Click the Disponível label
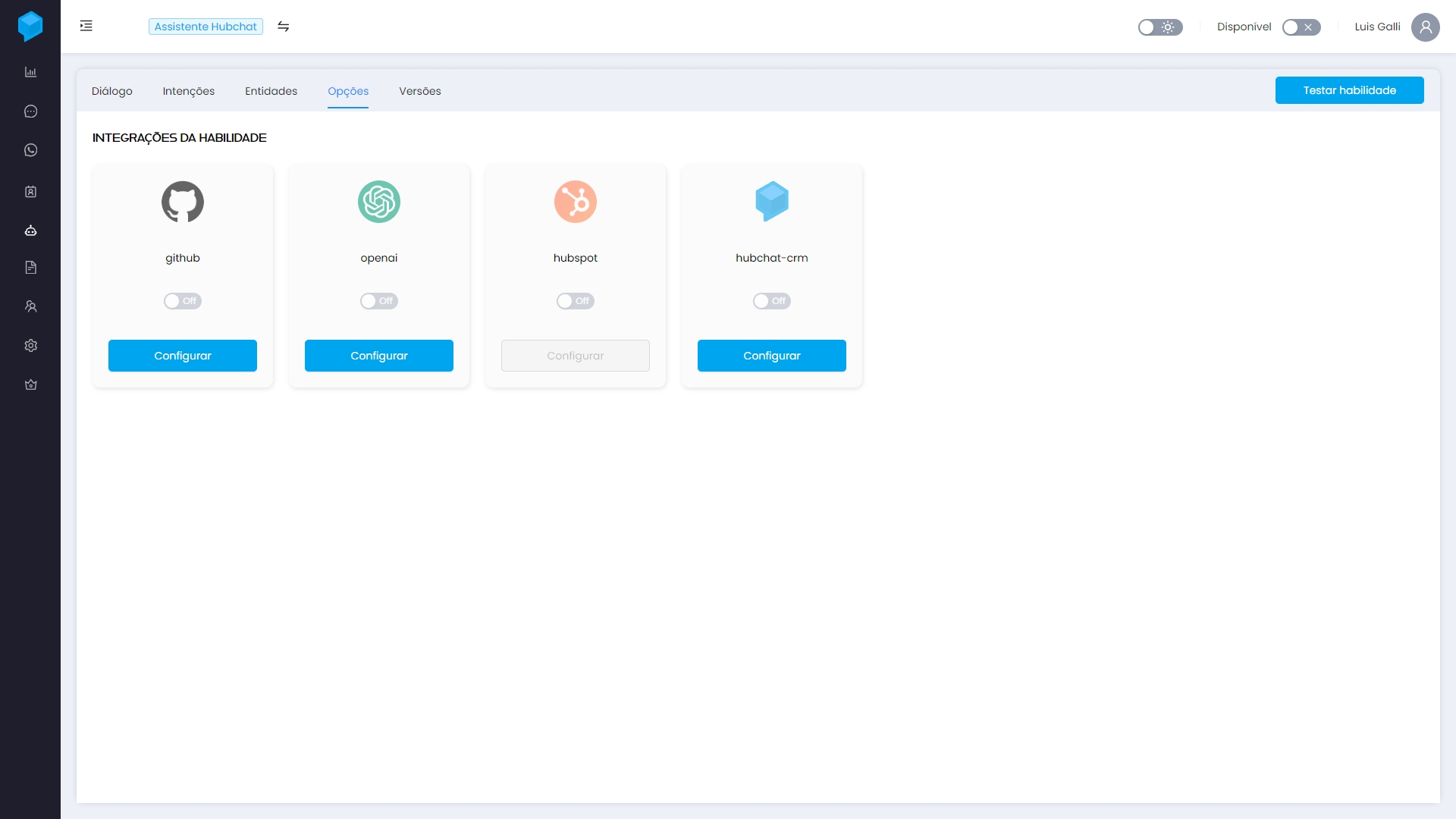 pos(1244,27)
